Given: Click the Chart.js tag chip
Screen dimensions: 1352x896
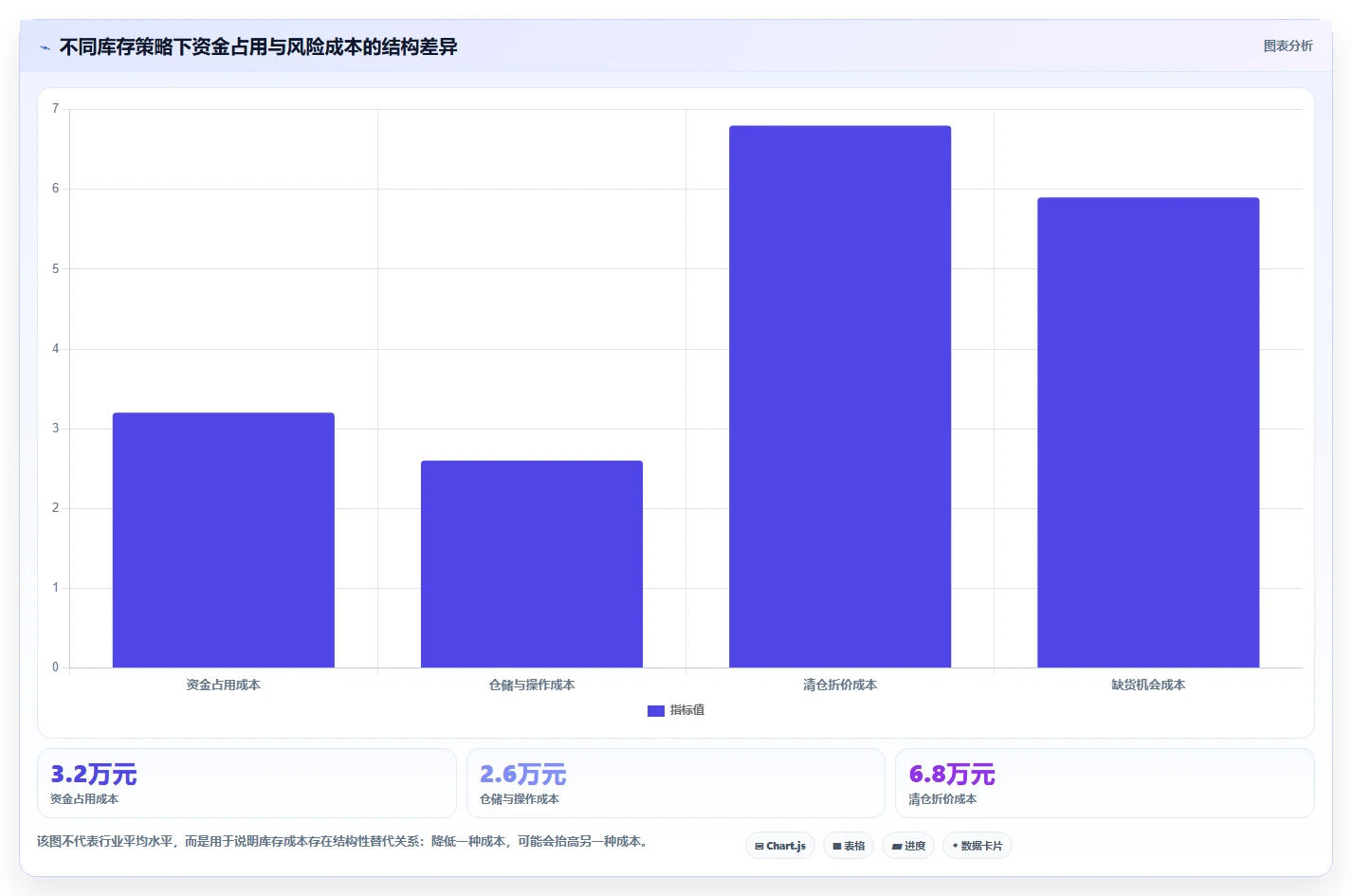Looking at the screenshot, I should tap(780, 846).
